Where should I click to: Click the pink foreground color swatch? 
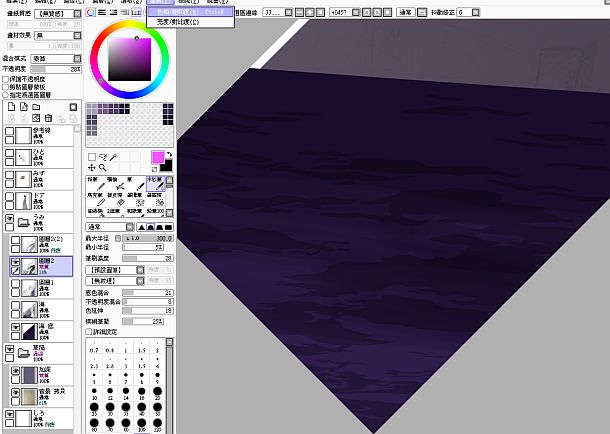[158, 157]
